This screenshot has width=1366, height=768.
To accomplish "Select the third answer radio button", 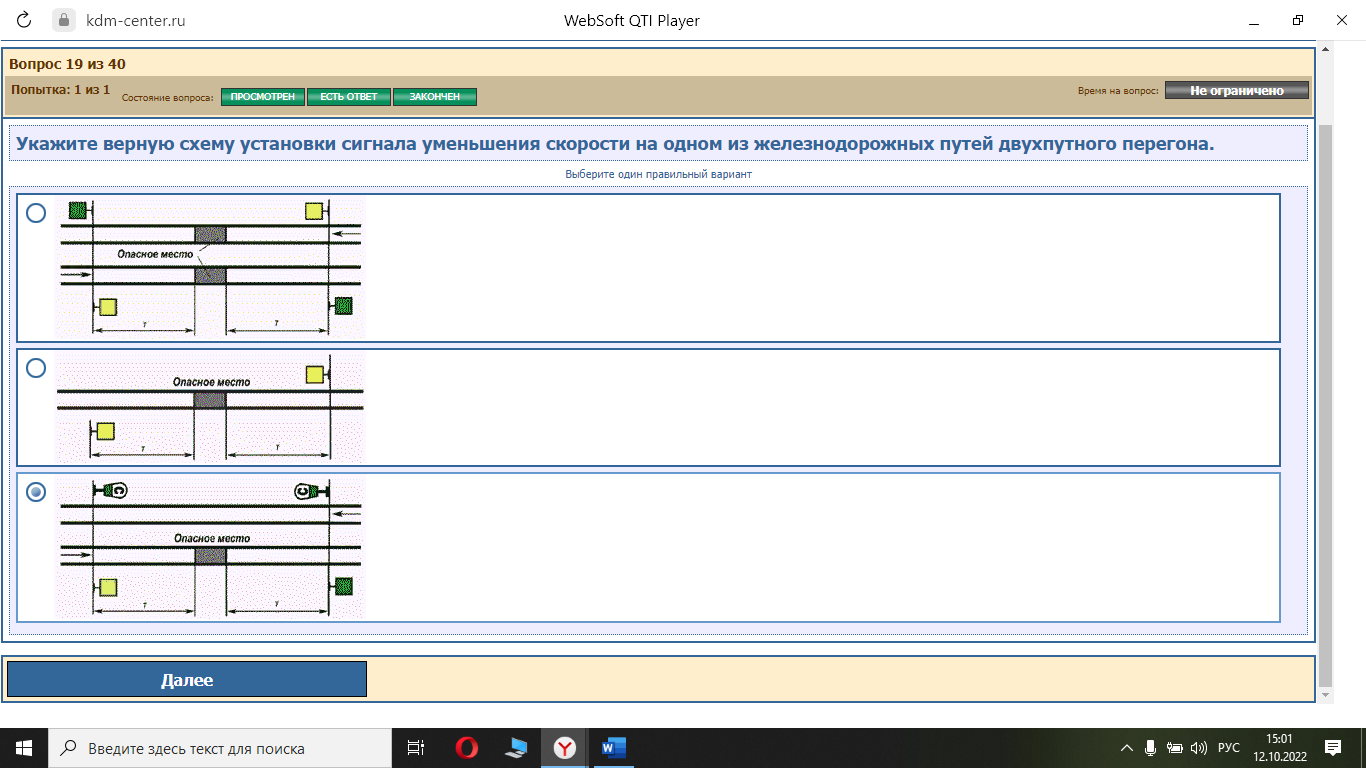I will [x=36, y=492].
